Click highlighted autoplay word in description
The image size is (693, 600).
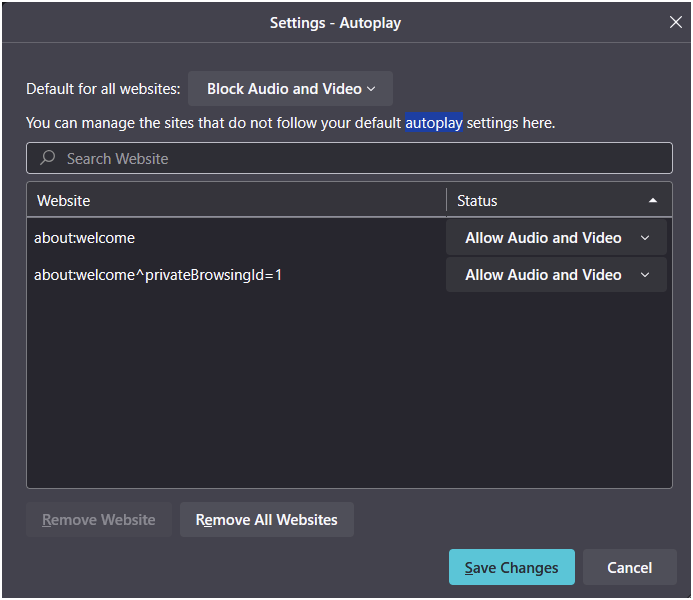434,123
